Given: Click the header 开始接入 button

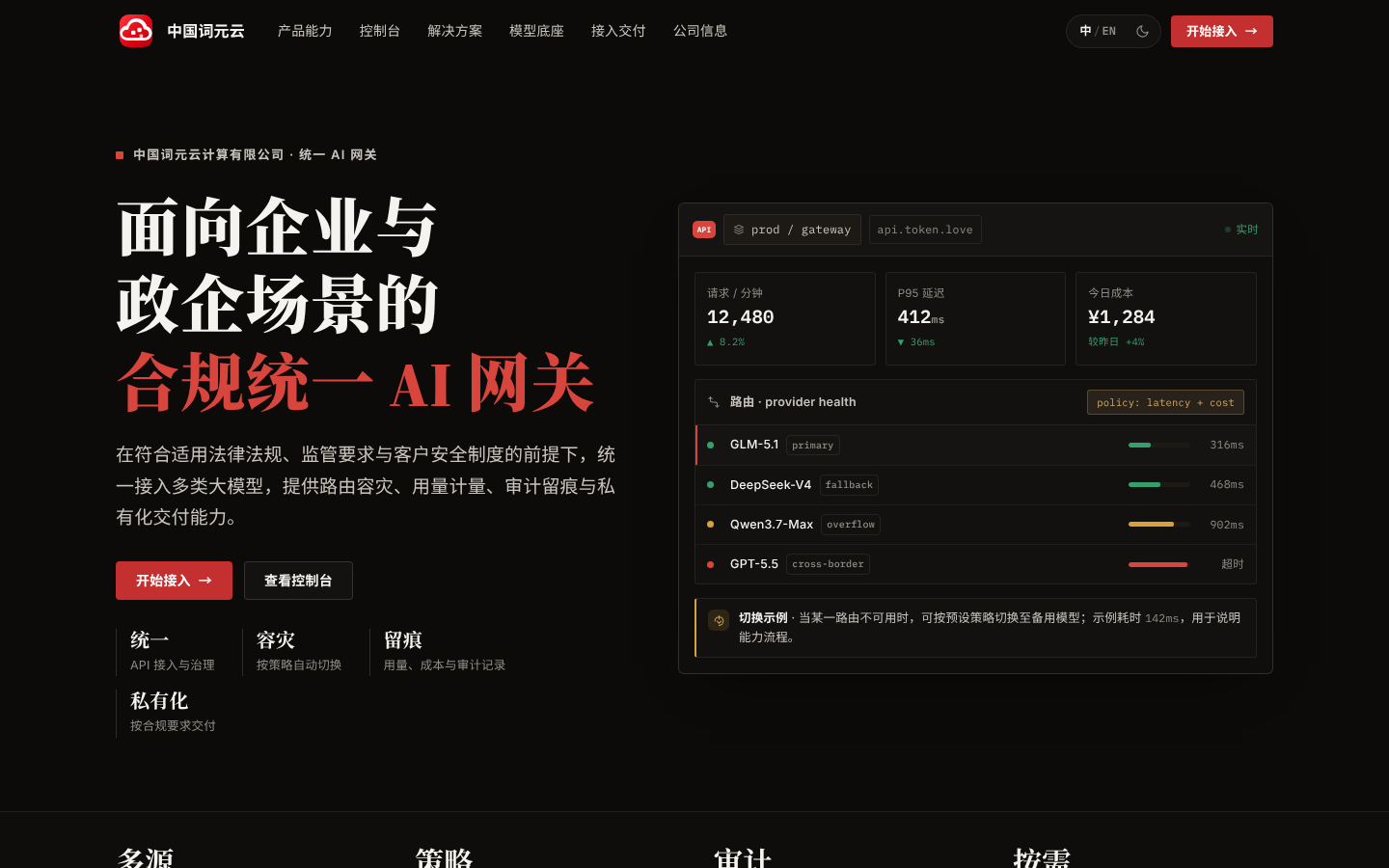Looking at the screenshot, I should [1222, 31].
